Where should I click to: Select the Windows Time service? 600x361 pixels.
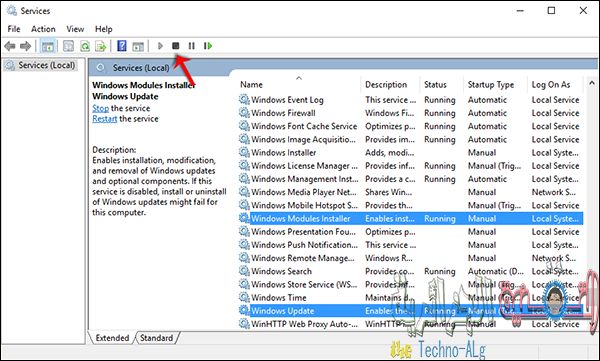pyautogui.click(x=411, y=297)
